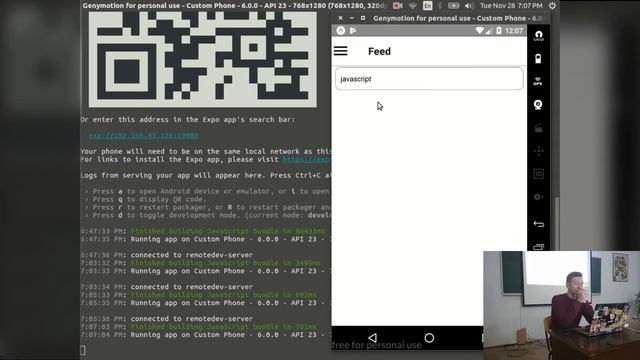Click Genymotion sidebar recent apps button

coord(538,247)
